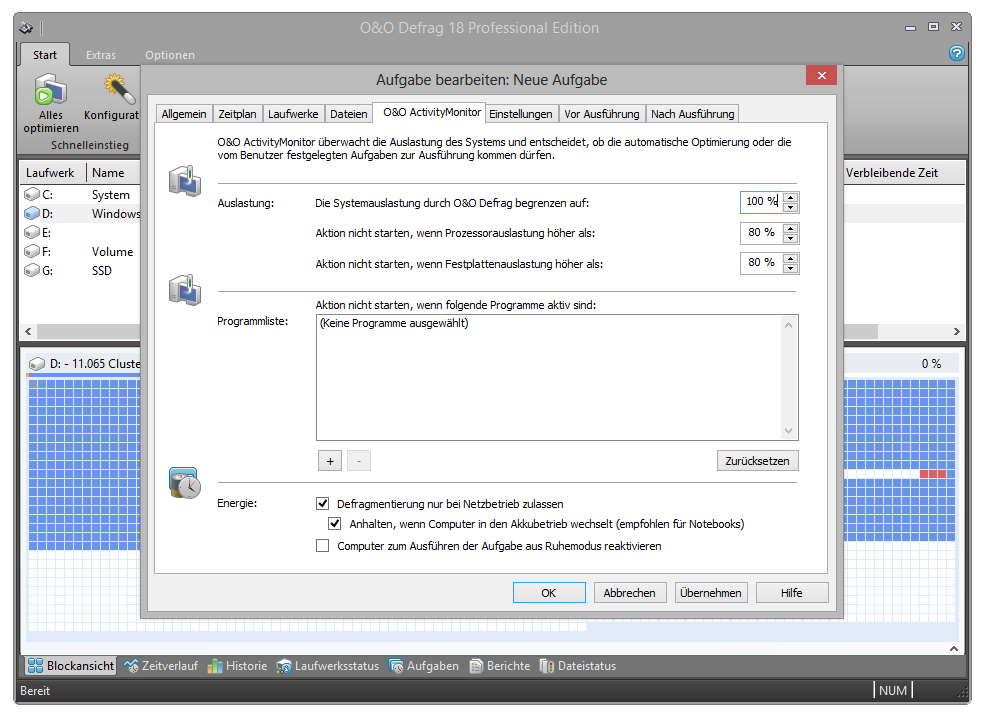Click the Energie clock icon
985x720 pixels.
pos(185,483)
